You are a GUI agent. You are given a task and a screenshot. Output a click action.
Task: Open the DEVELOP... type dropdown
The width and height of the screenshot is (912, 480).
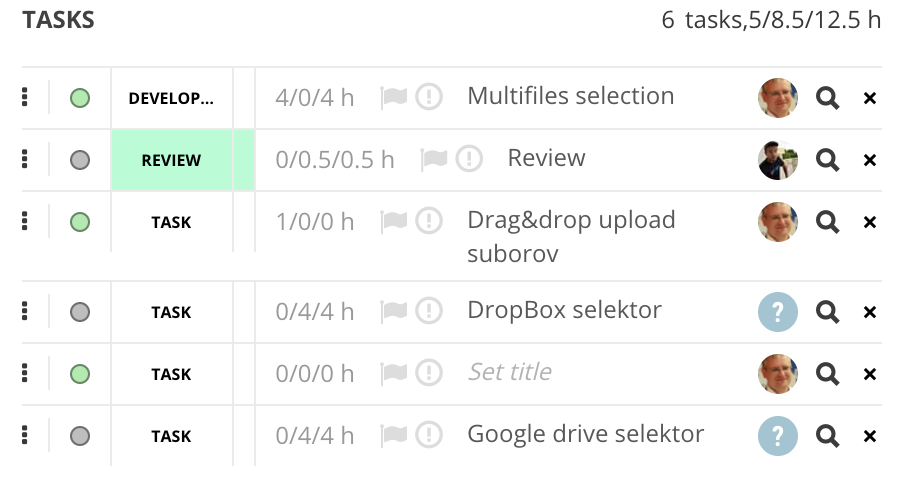171,98
